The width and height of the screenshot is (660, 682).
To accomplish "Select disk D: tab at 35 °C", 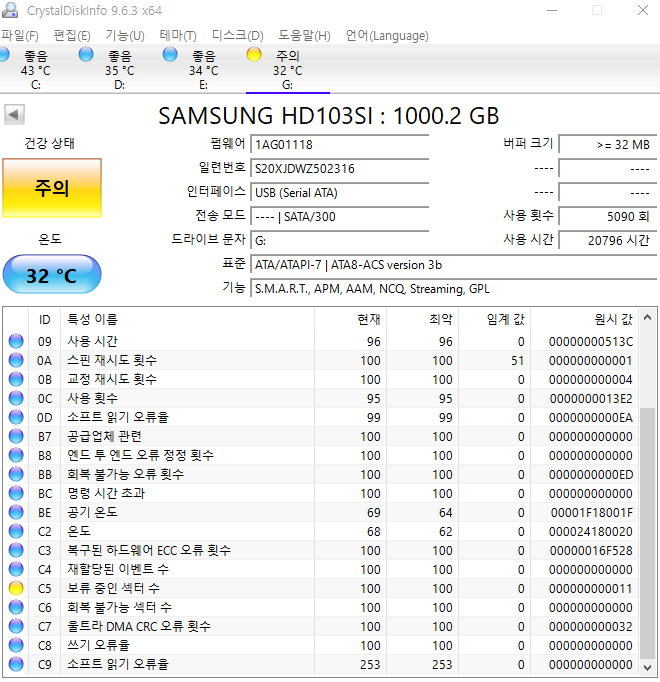I will click(120, 70).
